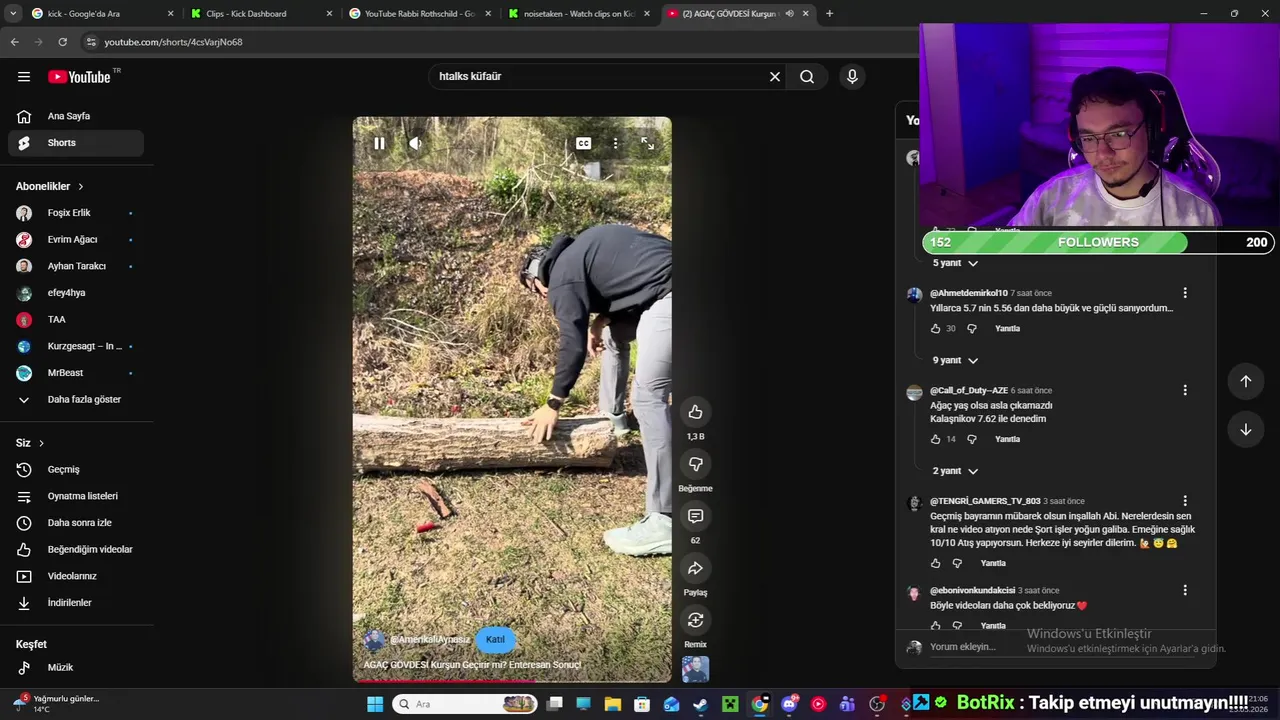The image size is (1280, 720).
Task: Like the Short with thumbs up
Action: click(x=695, y=412)
